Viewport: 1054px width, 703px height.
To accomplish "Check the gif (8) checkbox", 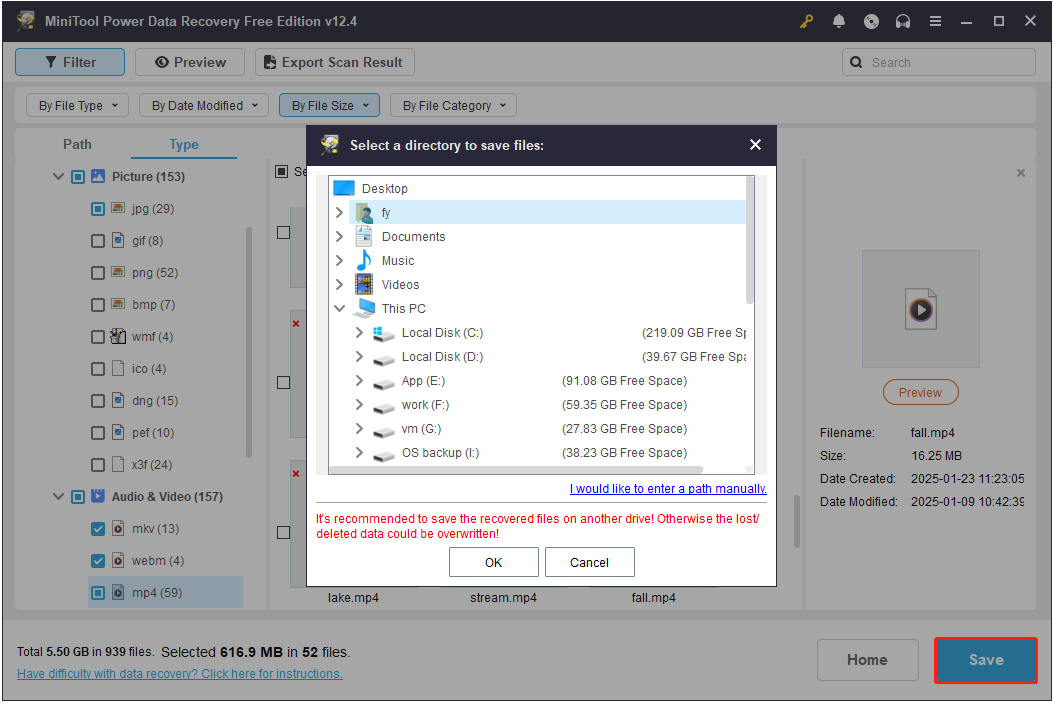I will (97, 241).
